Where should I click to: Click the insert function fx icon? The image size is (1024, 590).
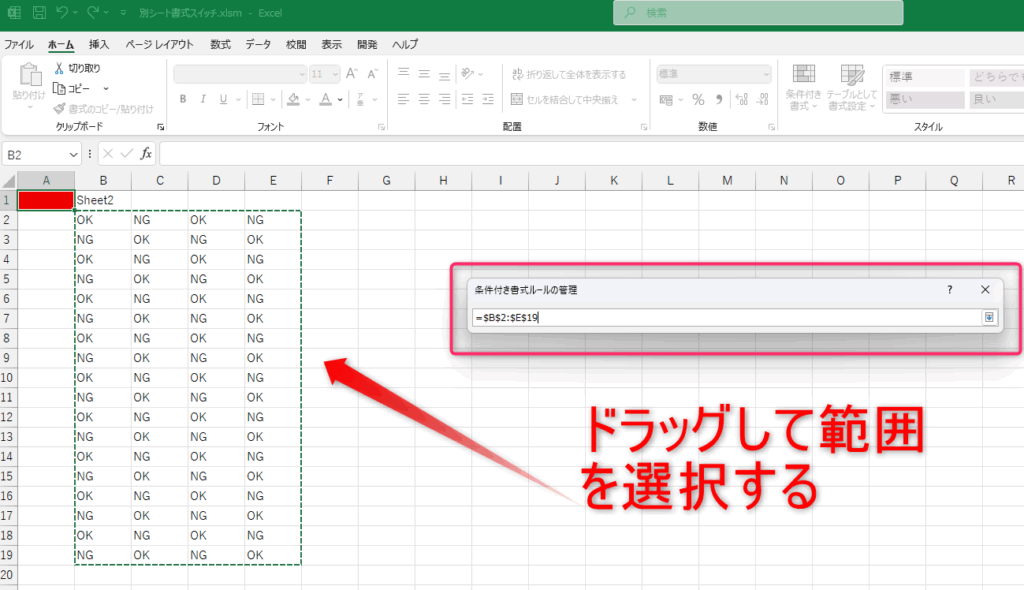click(x=146, y=153)
